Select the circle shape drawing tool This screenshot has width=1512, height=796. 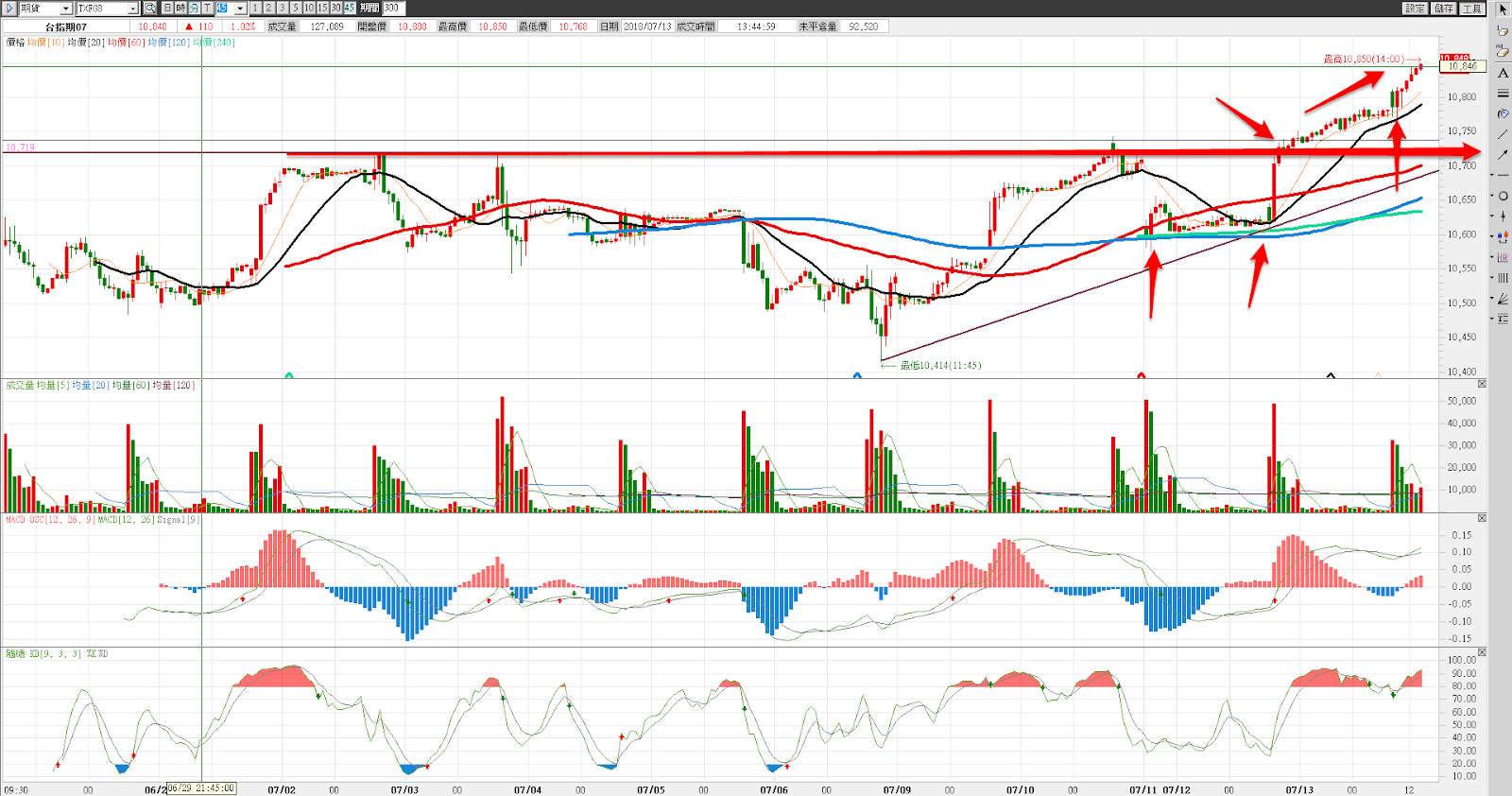point(1503,196)
